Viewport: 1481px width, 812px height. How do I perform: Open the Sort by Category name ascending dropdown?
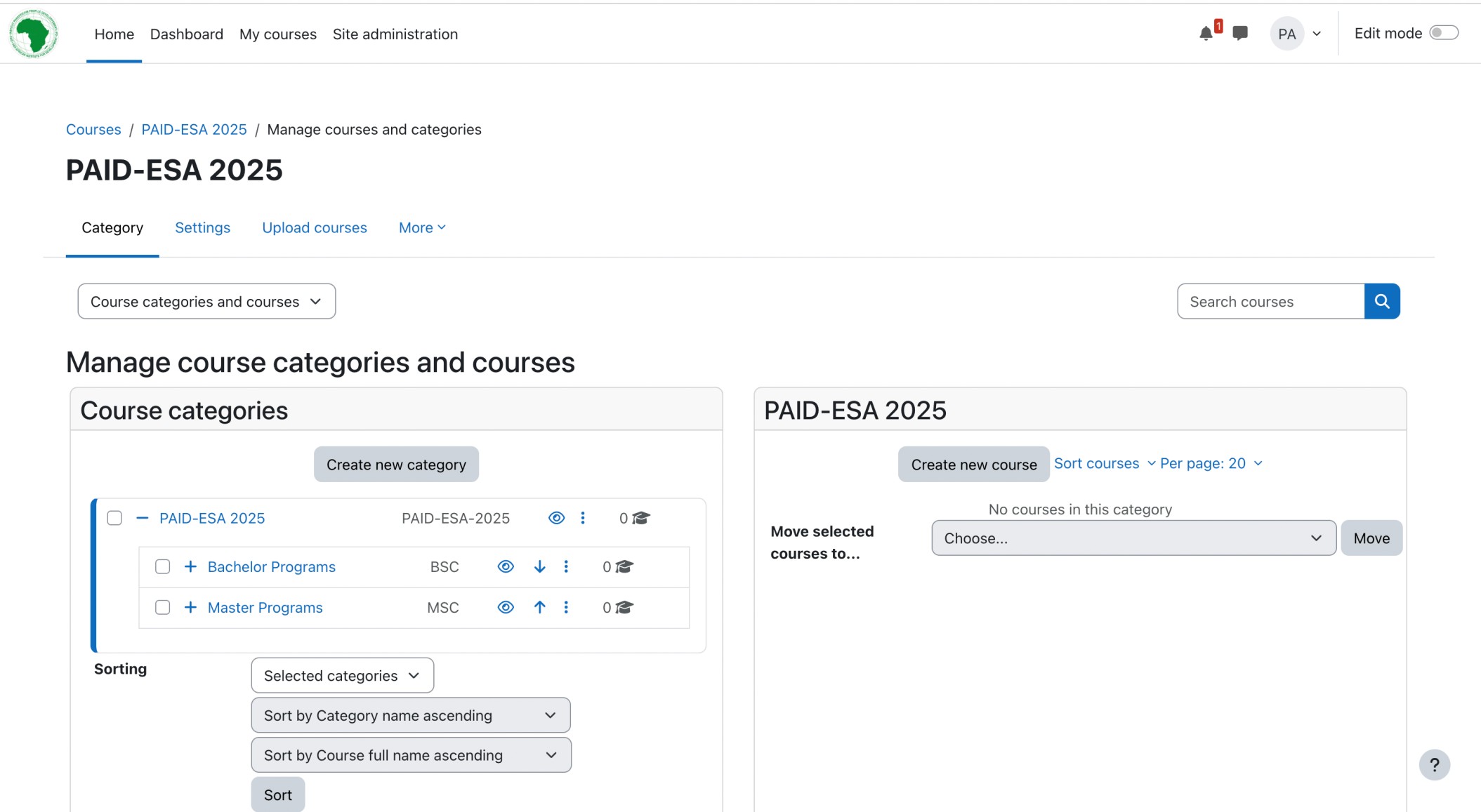(x=410, y=714)
